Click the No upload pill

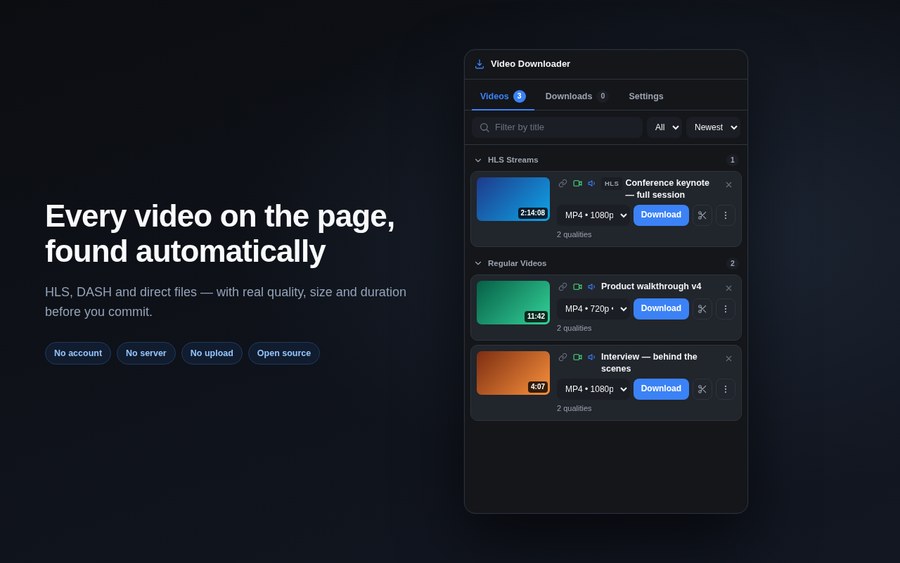(x=212, y=354)
